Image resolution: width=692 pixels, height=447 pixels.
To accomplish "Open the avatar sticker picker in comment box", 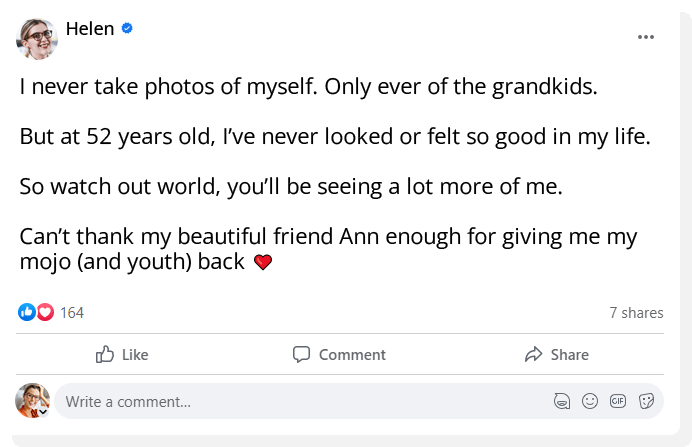I will point(562,401).
